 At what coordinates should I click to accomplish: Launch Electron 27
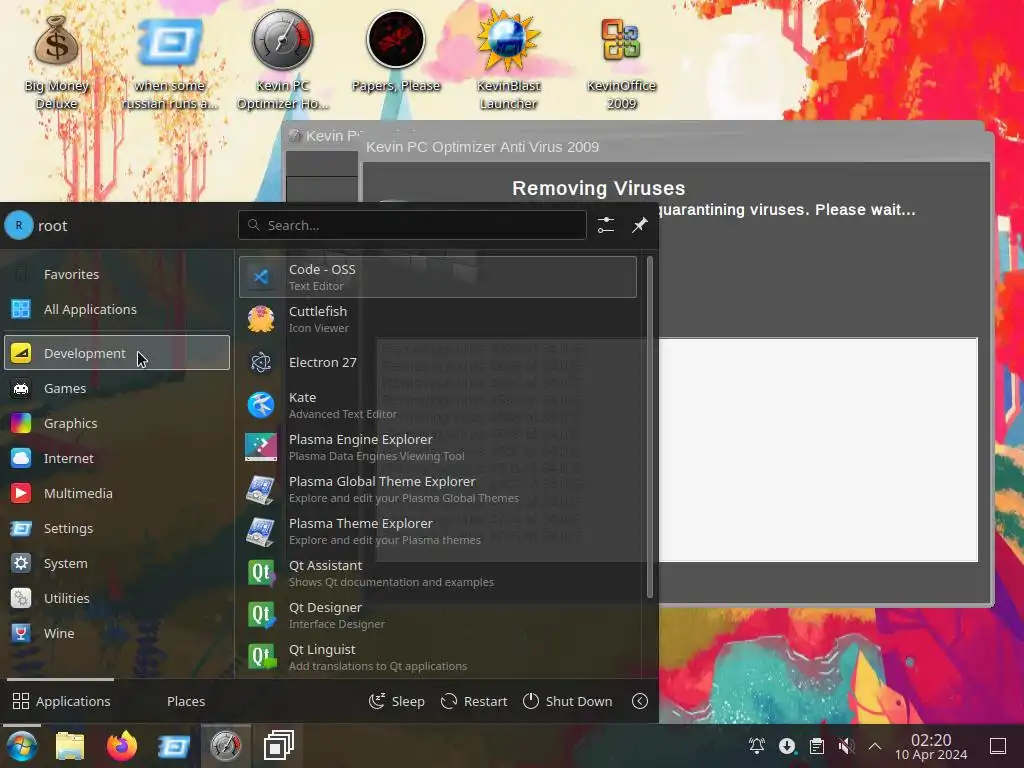tap(438, 362)
